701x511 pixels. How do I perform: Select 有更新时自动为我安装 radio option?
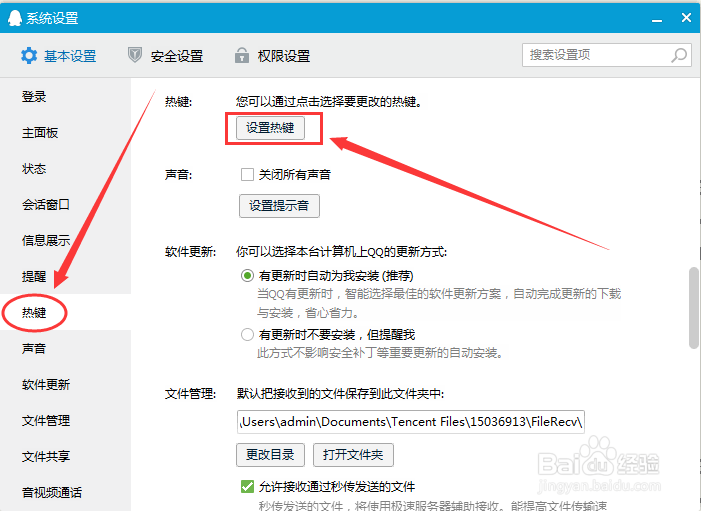[x=247, y=275]
